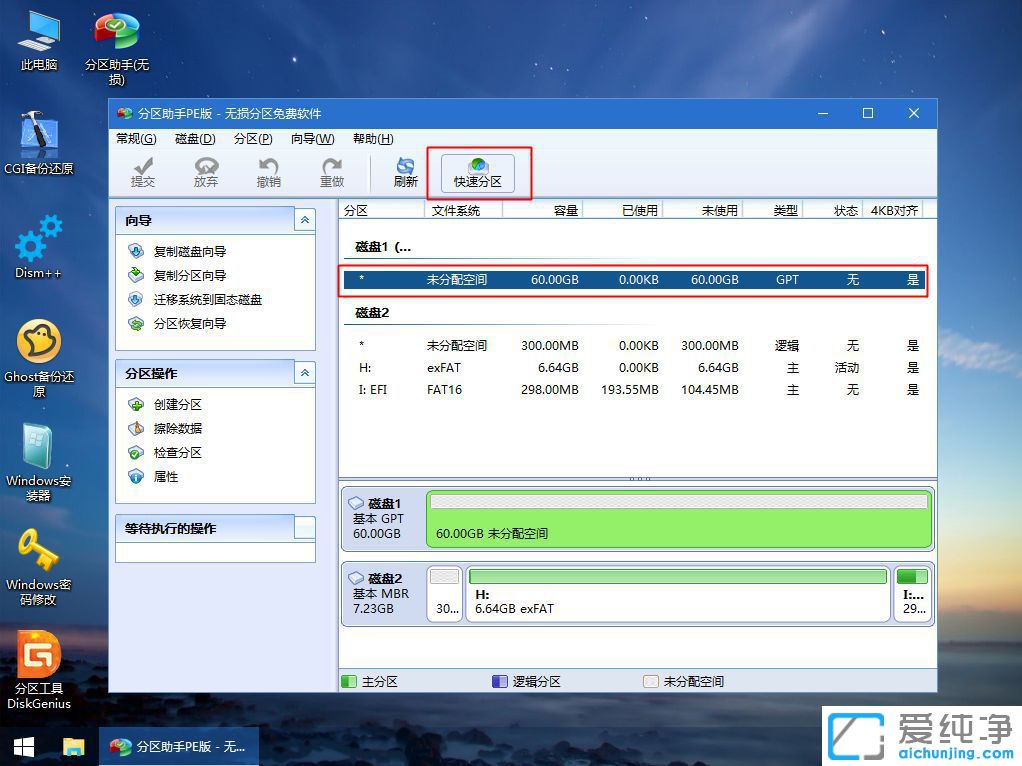
Task: Collapse the 向导 sidebar panel
Action: click(x=304, y=220)
